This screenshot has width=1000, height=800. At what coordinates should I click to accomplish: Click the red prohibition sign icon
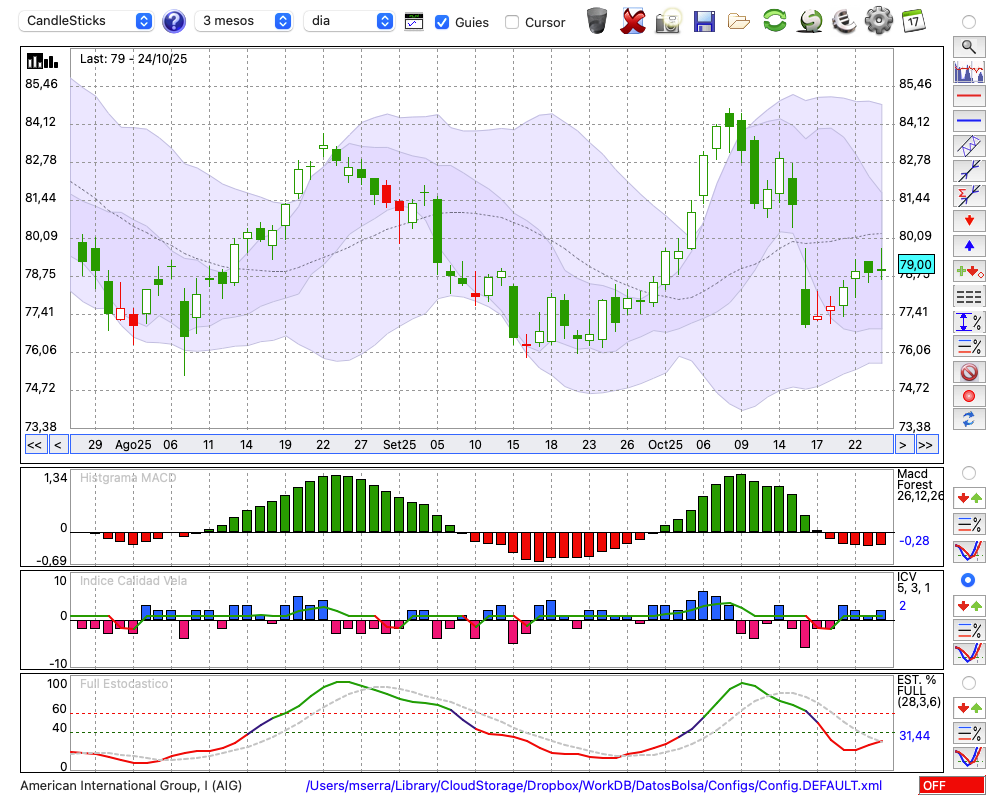(969, 372)
